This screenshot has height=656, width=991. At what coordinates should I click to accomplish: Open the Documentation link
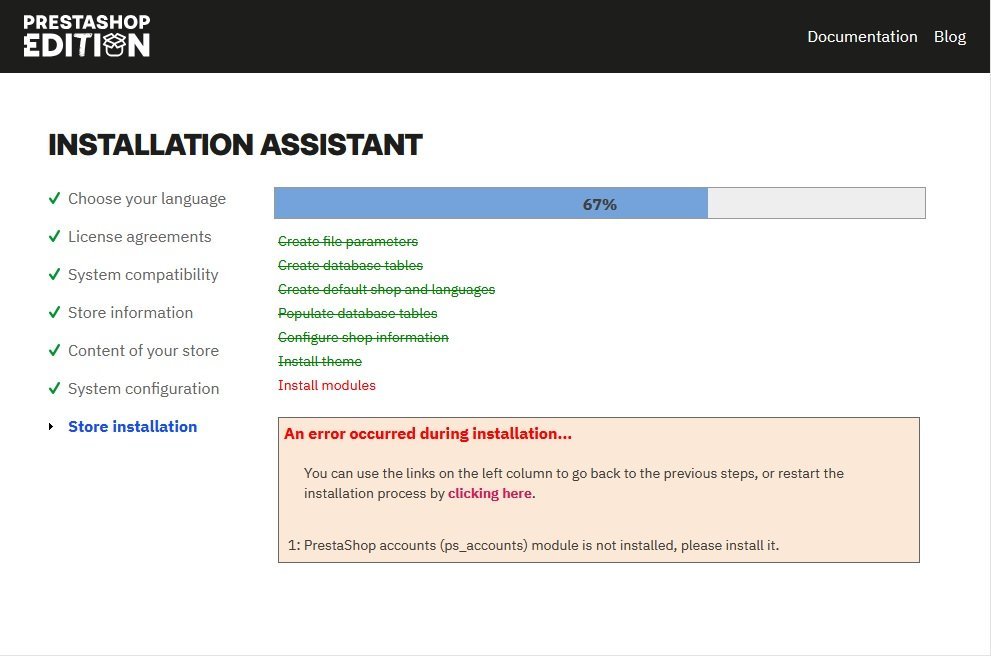coord(862,37)
